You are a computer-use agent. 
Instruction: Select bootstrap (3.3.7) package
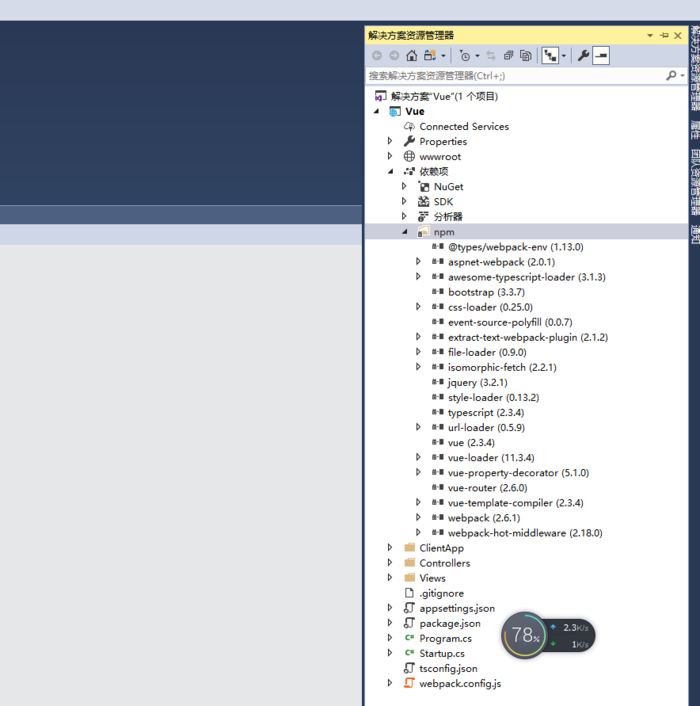pos(486,292)
